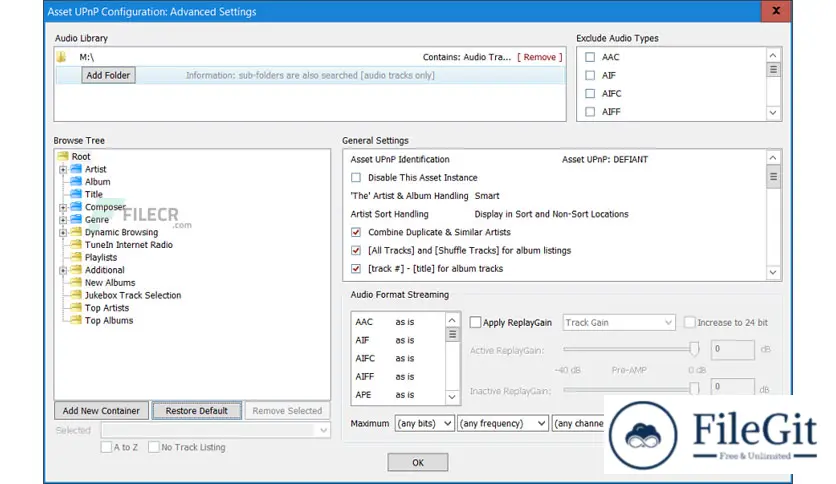Image resolution: width=836 pixels, height=484 pixels.
Task: Open the Track Gain dropdown
Action: click(618, 322)
